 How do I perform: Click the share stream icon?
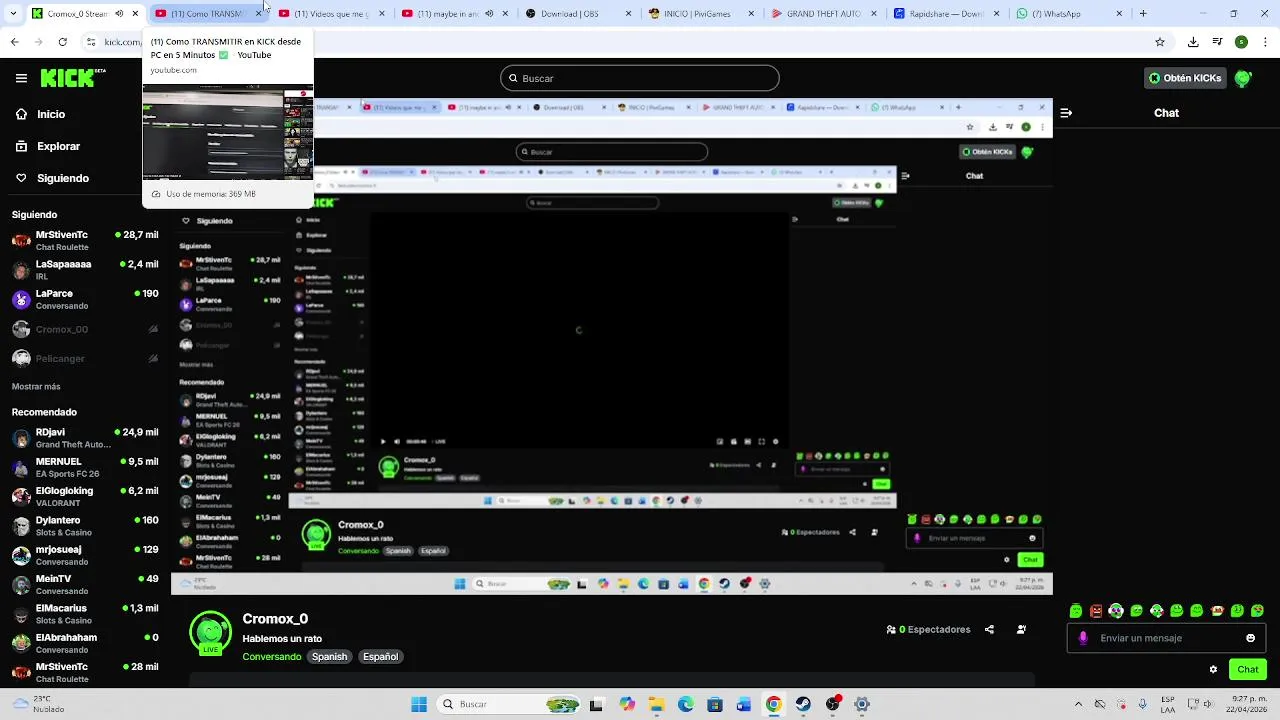coord(989,630)
